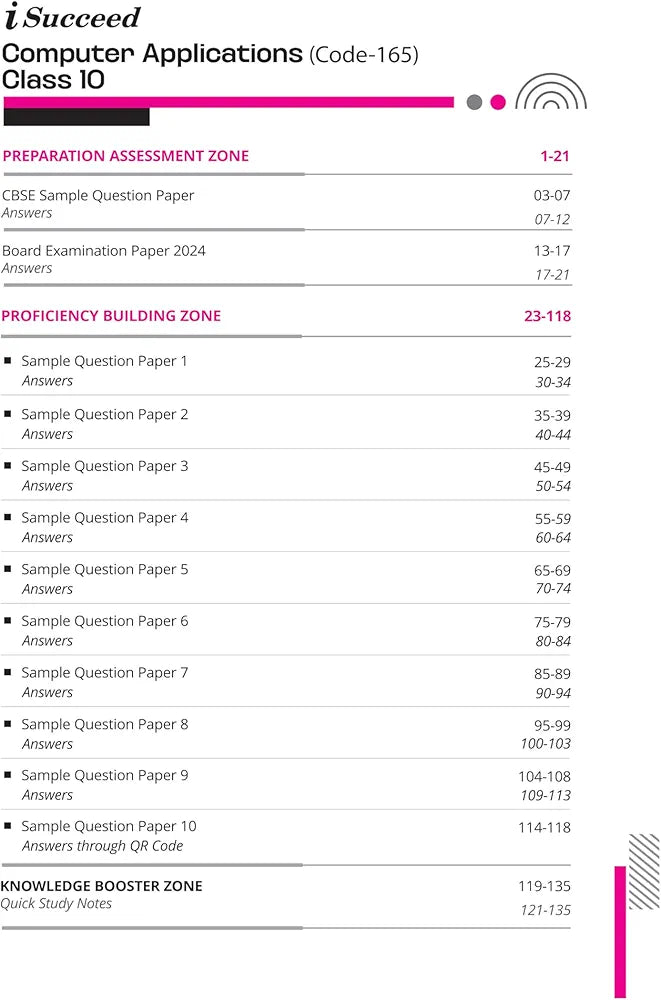This screenshot has width=661, height=1000.
Task: Jump to PROFICIENCY BUILDING ZONE heading
Action: click(111, 316)
